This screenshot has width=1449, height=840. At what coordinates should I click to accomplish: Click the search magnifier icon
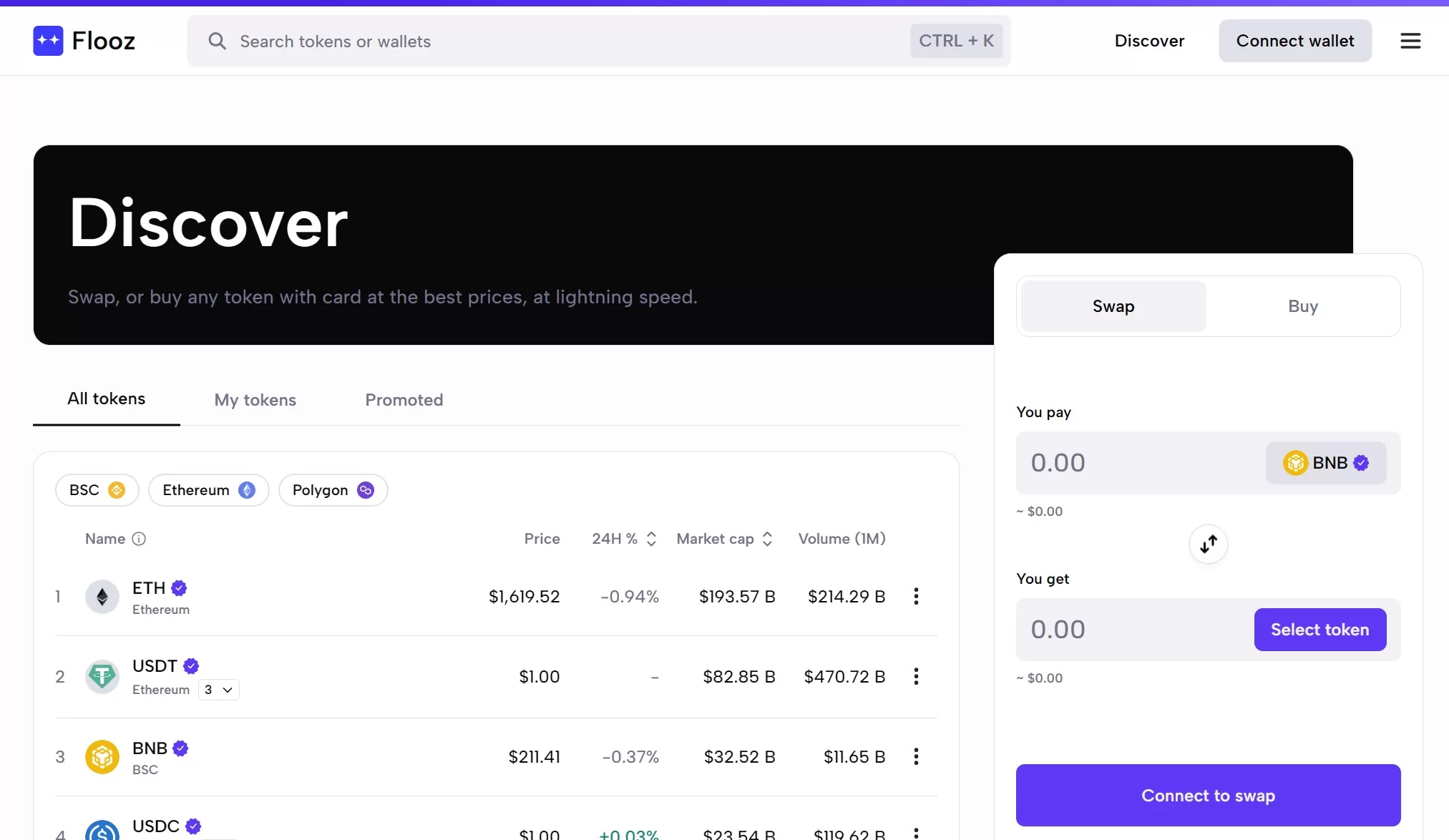[217, 41]
